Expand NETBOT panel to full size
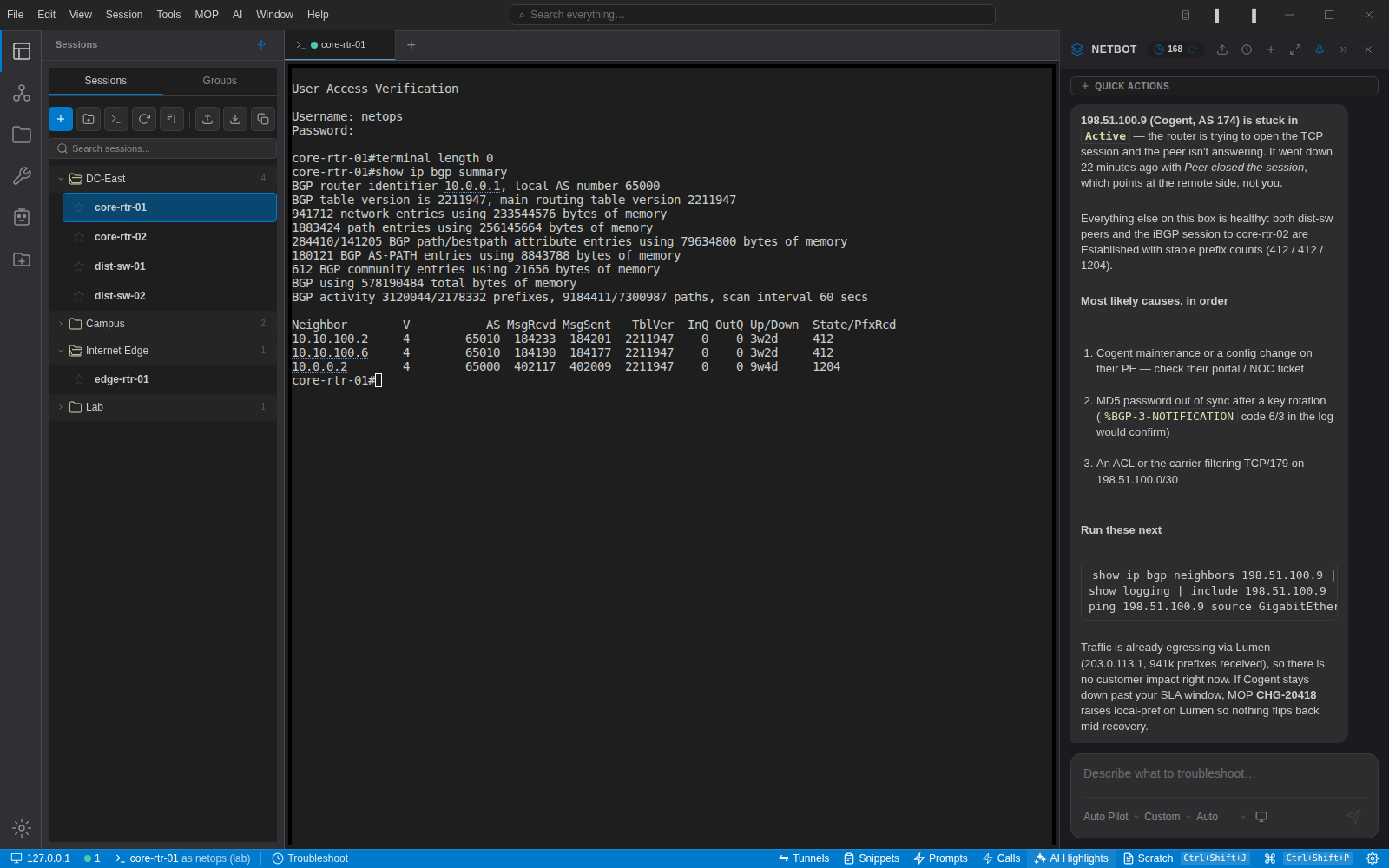The image size is (1389, 868). click(1295, 49)
